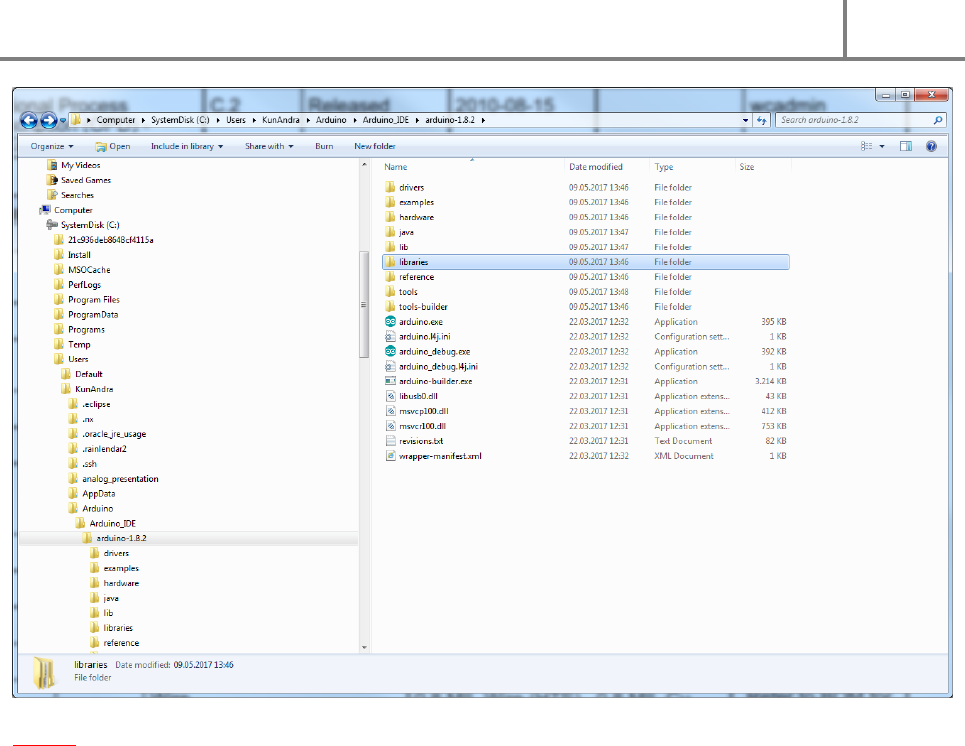Click the msvcp100.dll file icon
This screenshot has height=746, width=965.
(x=390, y=411)
